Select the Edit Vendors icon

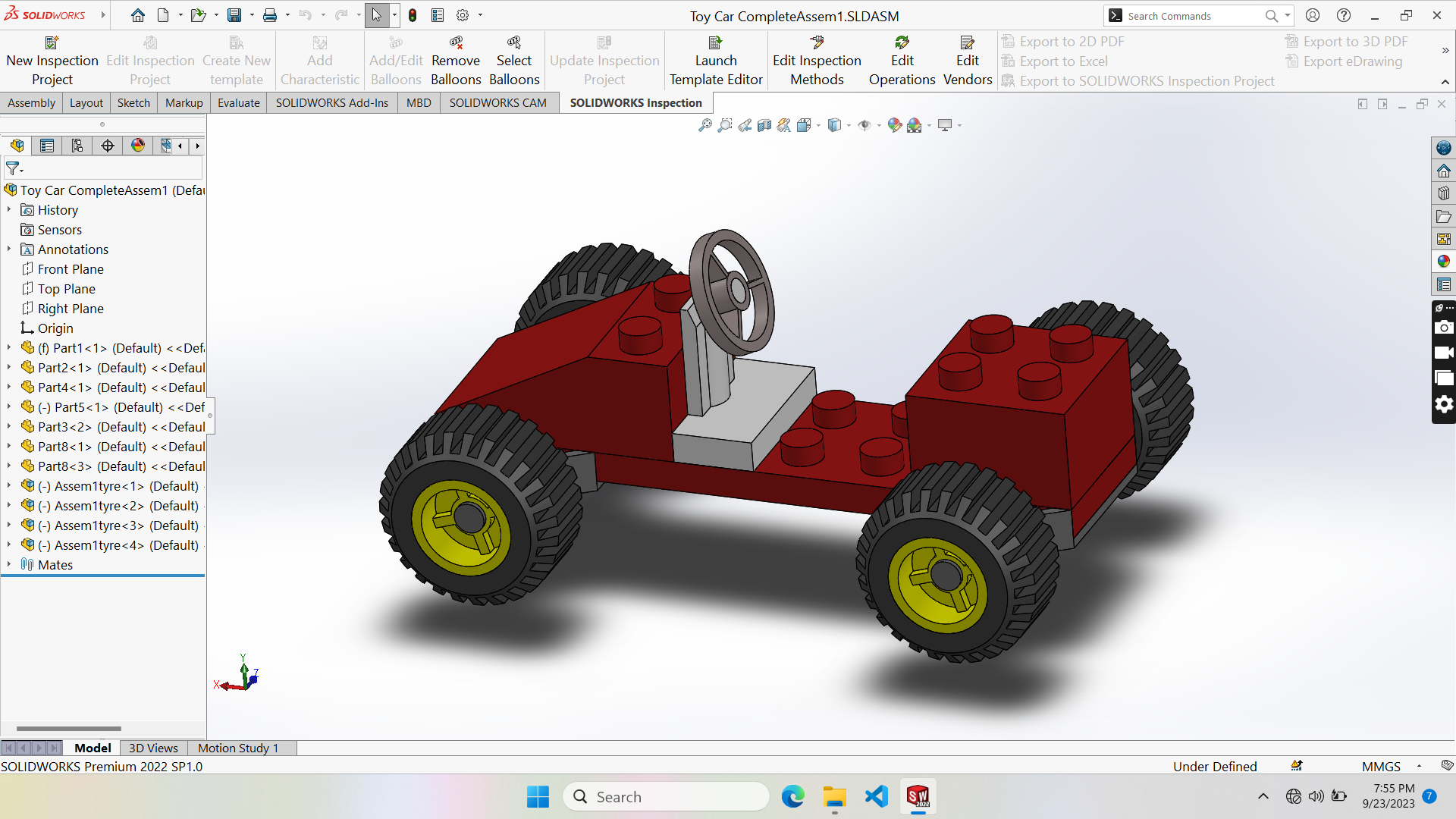pos(968,42)
